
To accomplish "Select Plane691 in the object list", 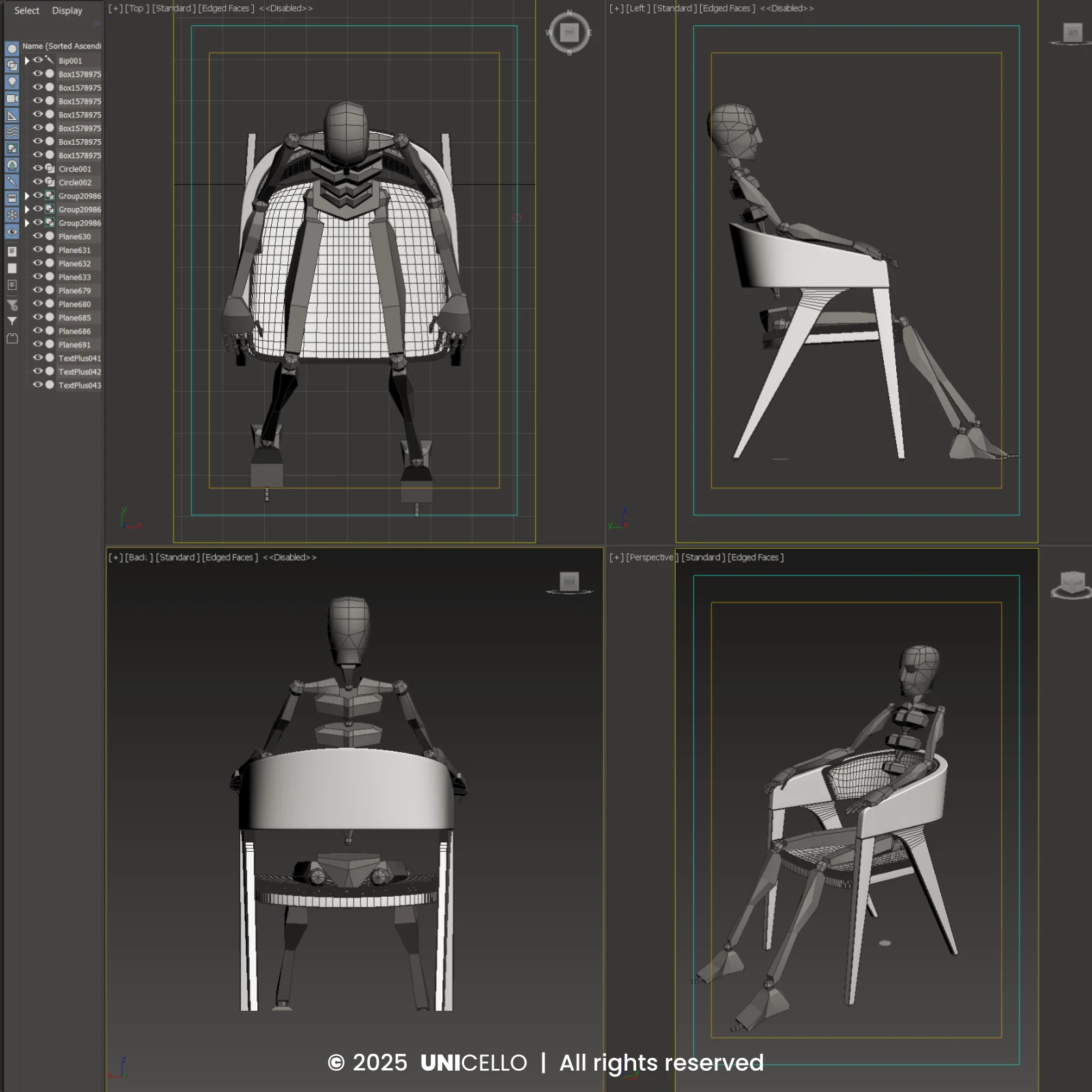I will point(74,345).
